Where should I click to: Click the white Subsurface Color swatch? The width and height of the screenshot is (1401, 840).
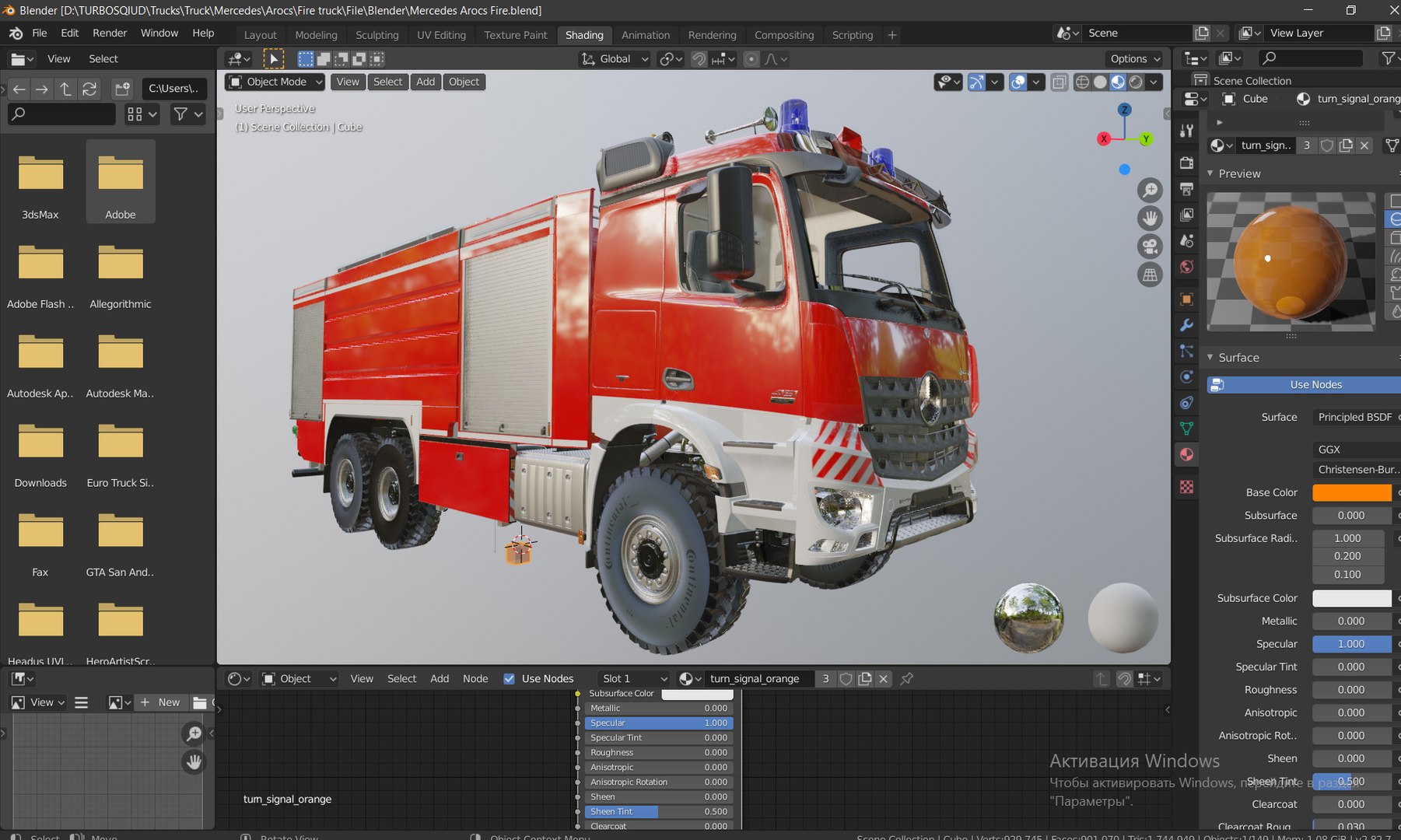click(x=1352, y=598)
